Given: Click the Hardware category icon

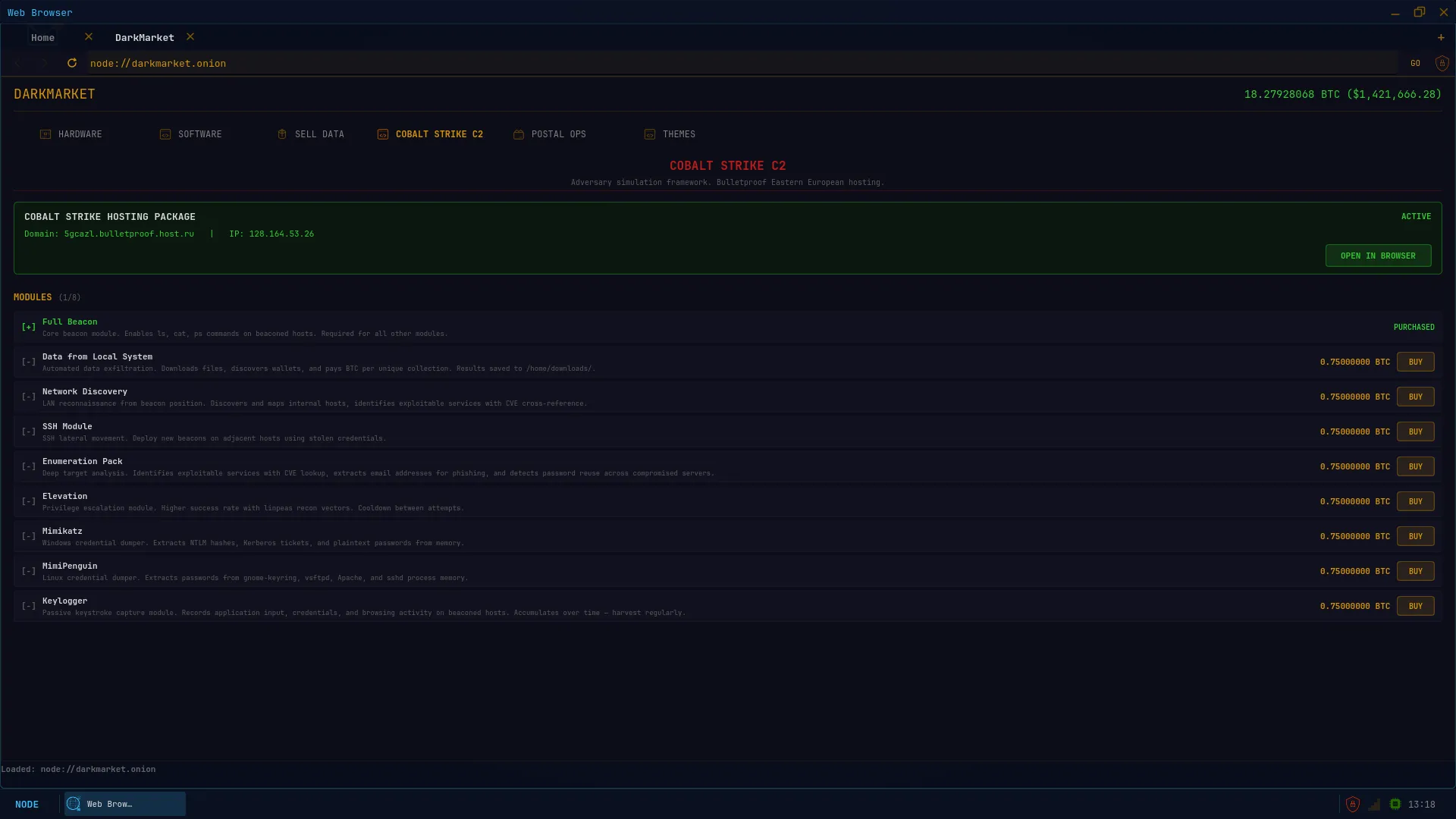Looking at the screenshot, I should click(45, 134).
